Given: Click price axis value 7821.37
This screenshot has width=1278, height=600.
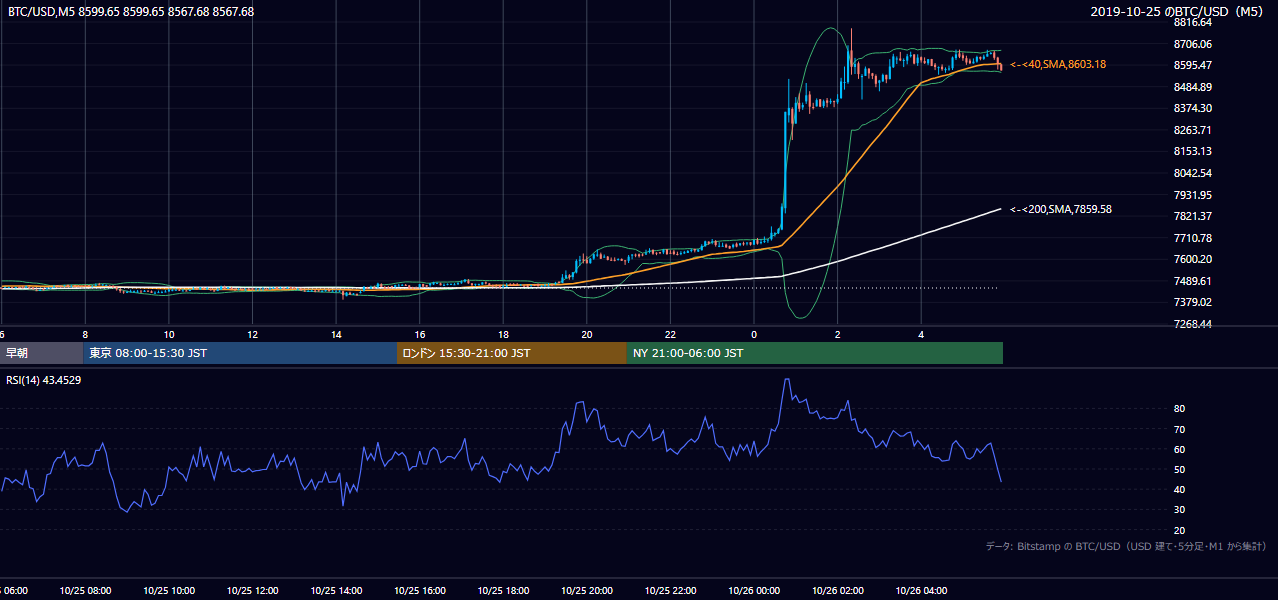Looking at the screenshot, I should tap(1193, 216).
